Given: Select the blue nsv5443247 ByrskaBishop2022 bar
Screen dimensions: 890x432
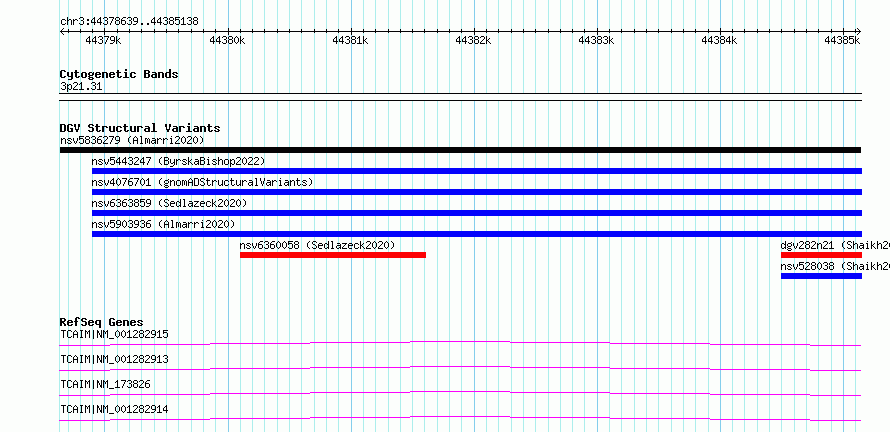Looking at the screenshot, I should click(477, 171).
